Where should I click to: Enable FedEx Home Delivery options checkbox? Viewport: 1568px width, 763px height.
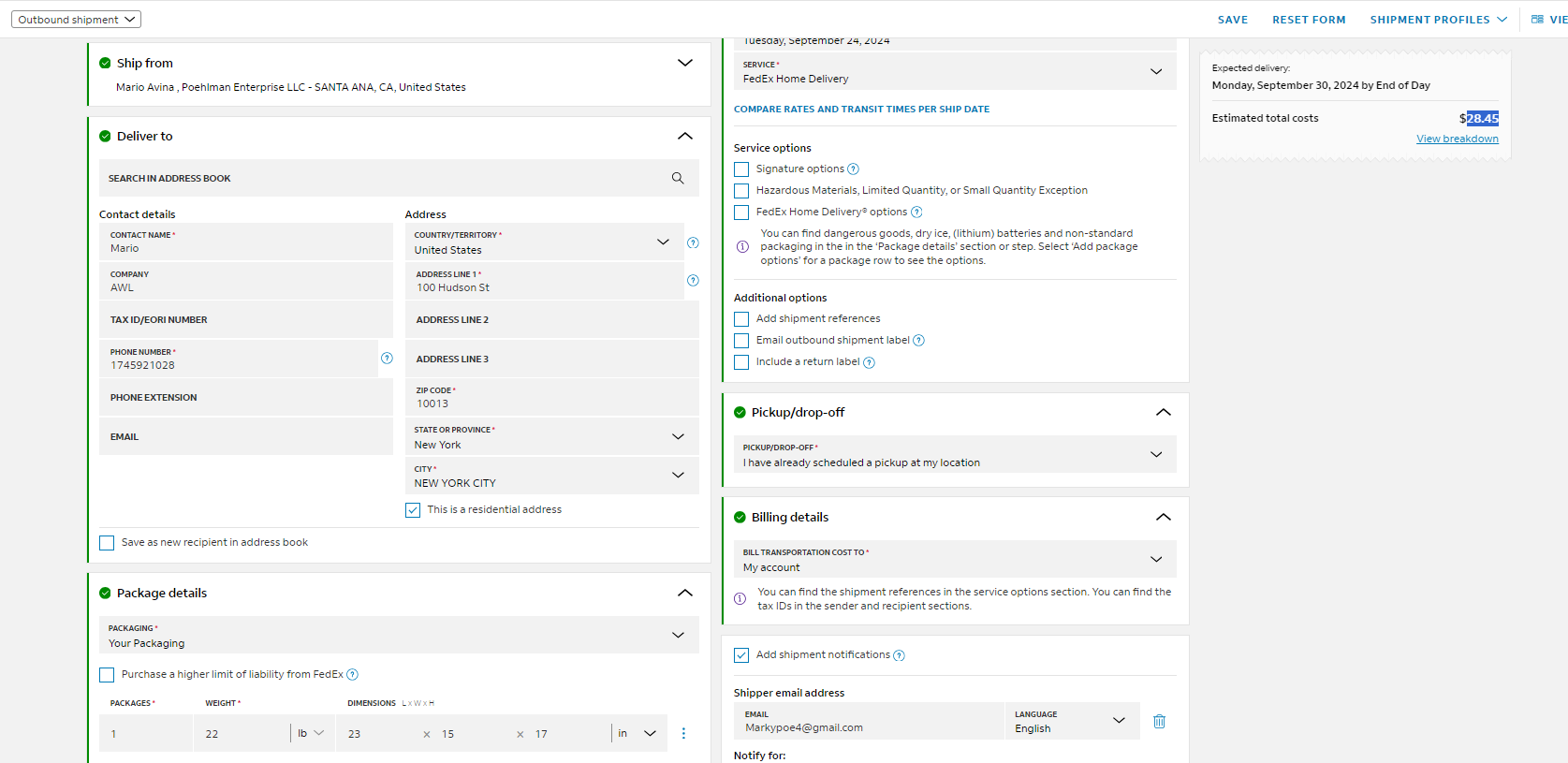pyautogui.click(x=741, y=213)
